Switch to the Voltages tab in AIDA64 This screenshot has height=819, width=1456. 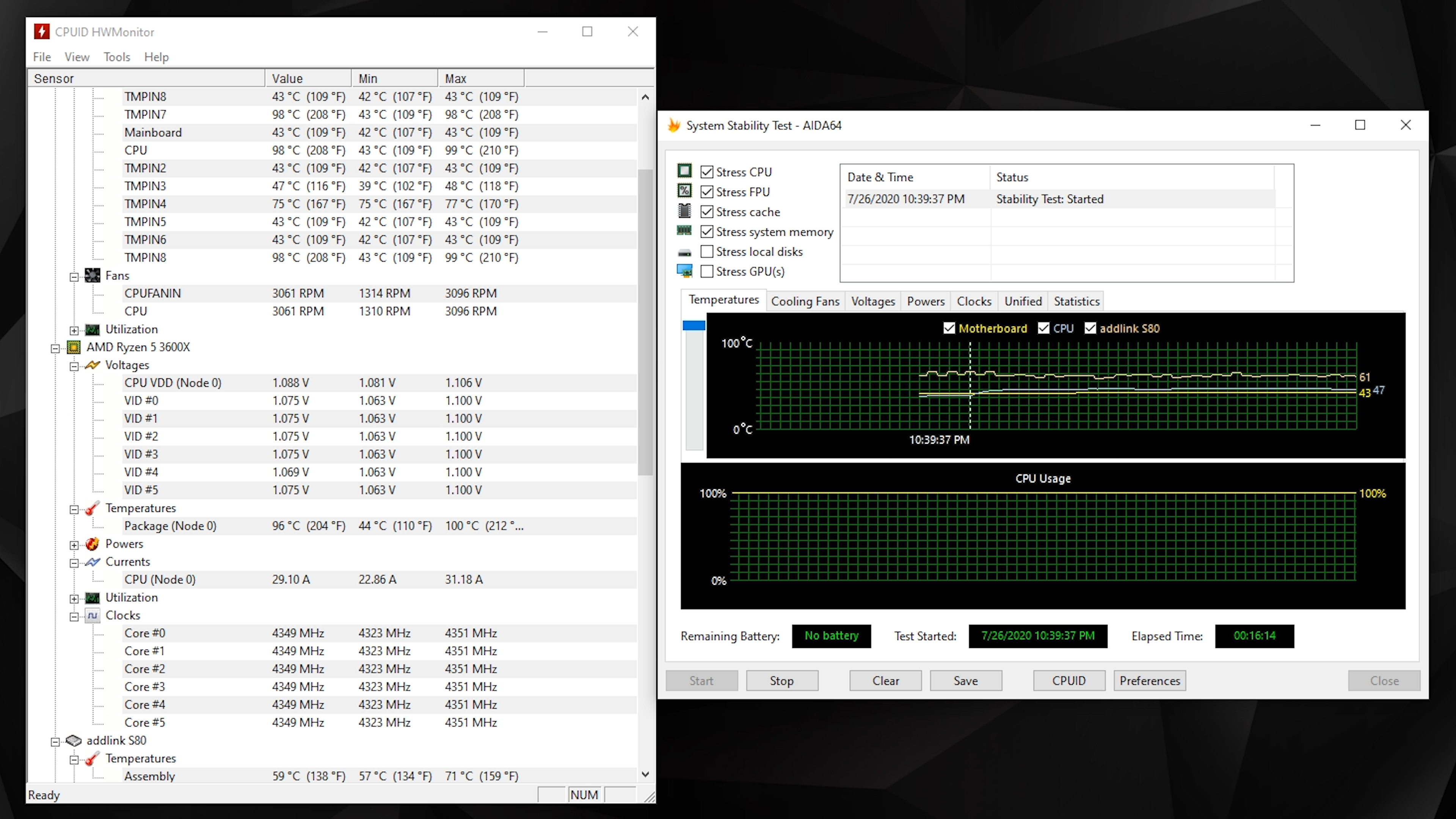[x=873, y=301]
